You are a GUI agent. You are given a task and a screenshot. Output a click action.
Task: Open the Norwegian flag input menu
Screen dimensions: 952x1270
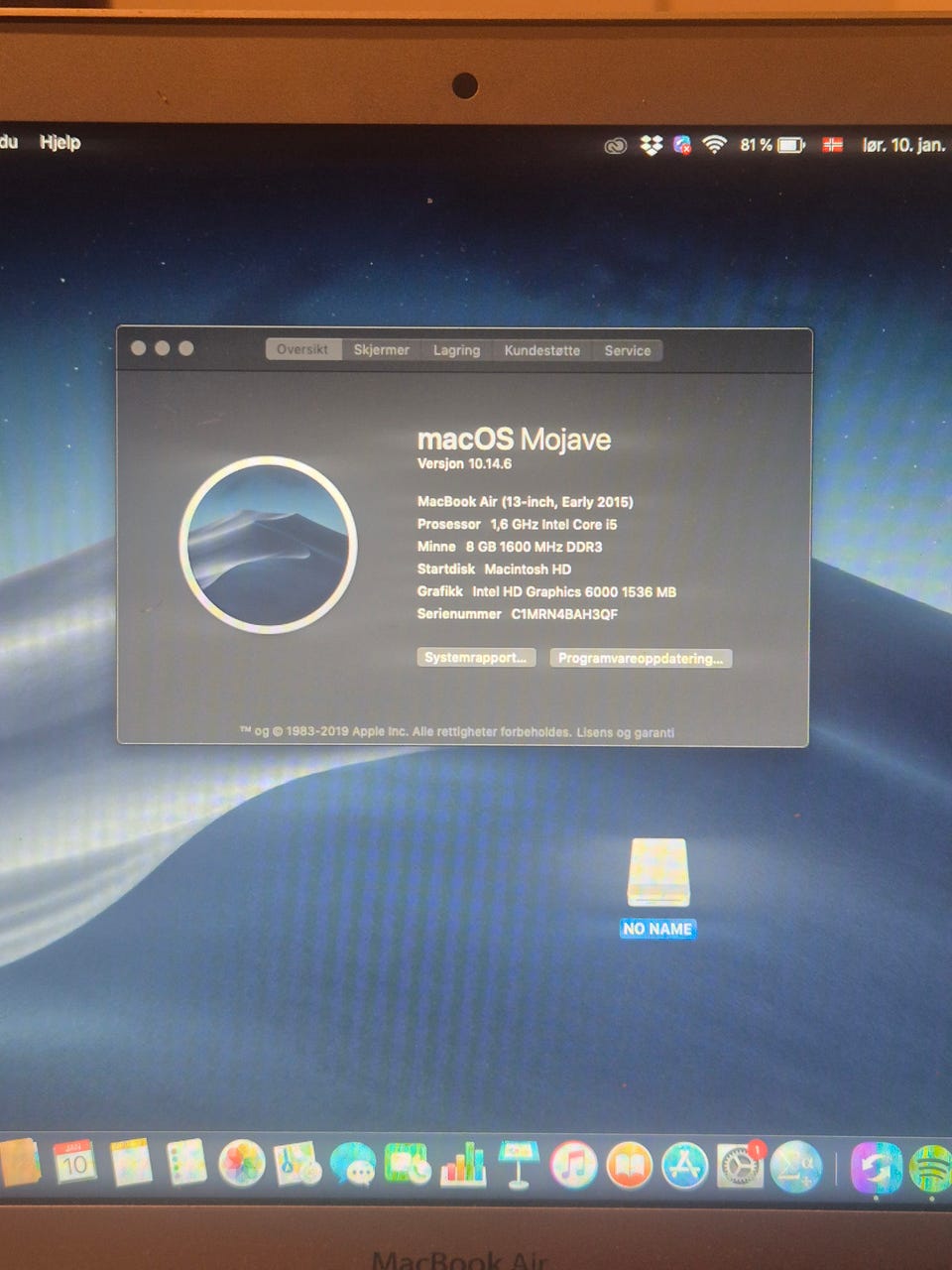click(832, 146)
